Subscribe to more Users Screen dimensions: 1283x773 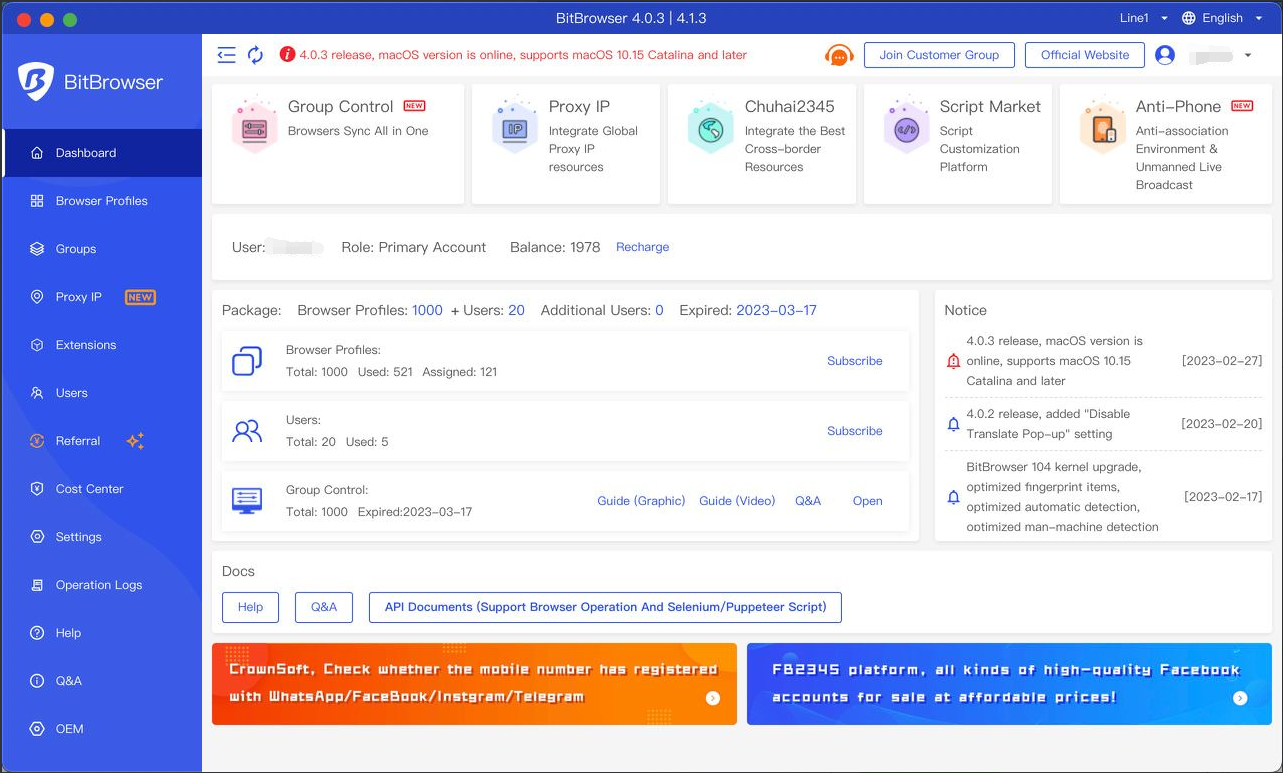click(x=854, y=431)
